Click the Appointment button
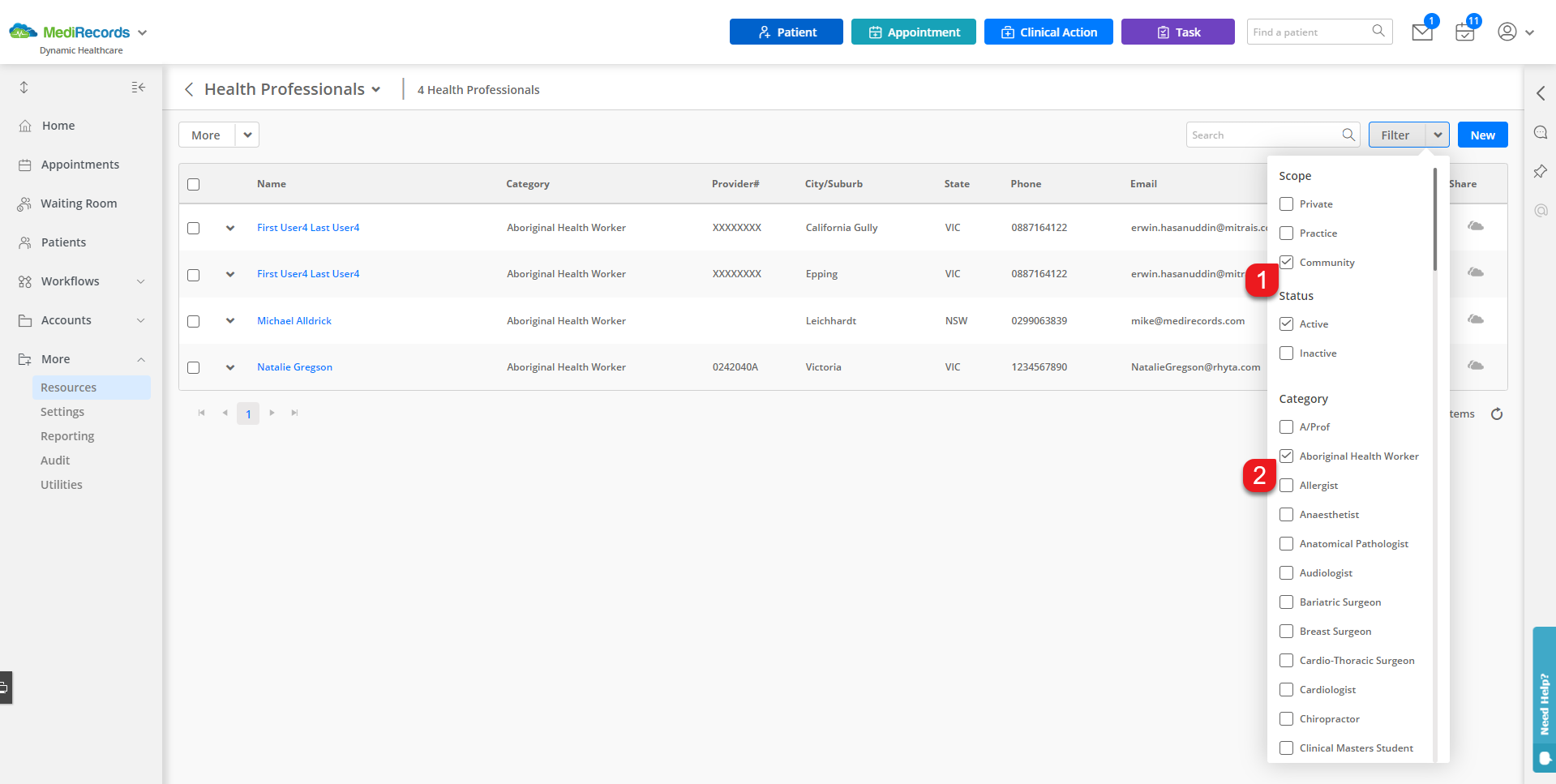Viewport: 1556px width, 784px height. pyautogui.click(x=913, y=32)
